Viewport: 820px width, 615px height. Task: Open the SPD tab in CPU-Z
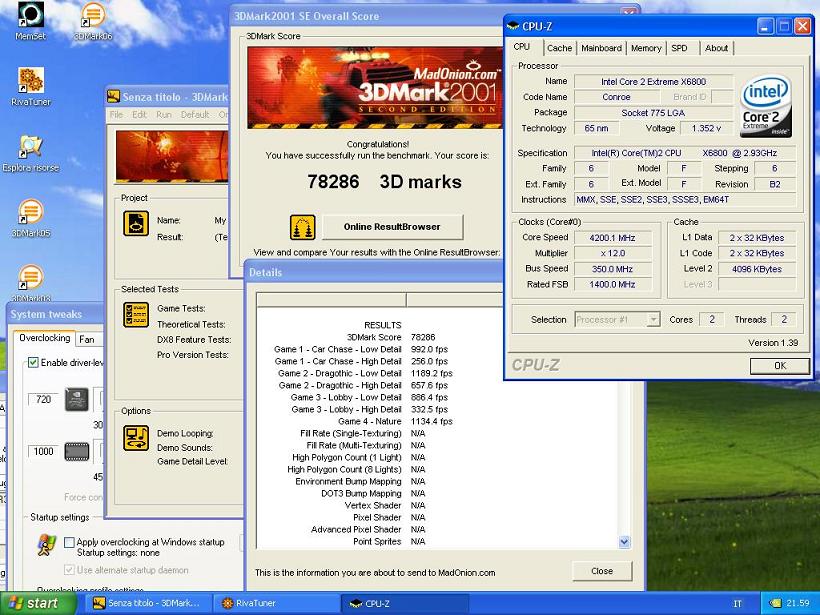(679, 48)
